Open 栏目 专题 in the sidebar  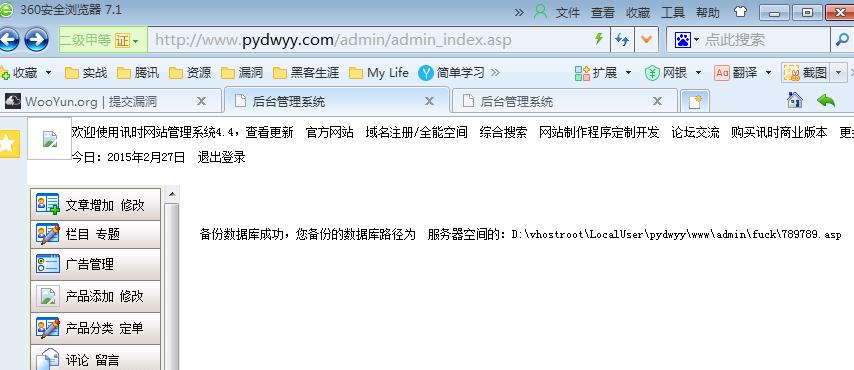(x=96, y=234)
